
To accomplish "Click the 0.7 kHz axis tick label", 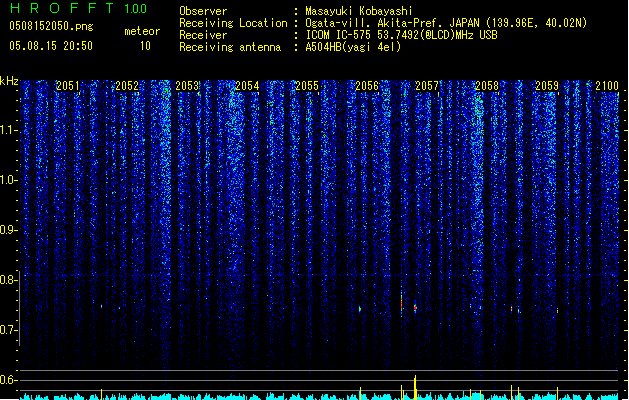I will (x=8, y=330).
